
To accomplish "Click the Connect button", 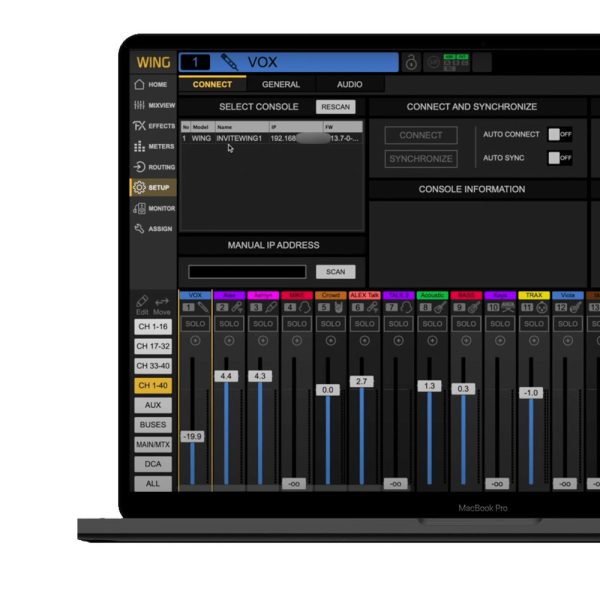I will [x=421, y=135].
